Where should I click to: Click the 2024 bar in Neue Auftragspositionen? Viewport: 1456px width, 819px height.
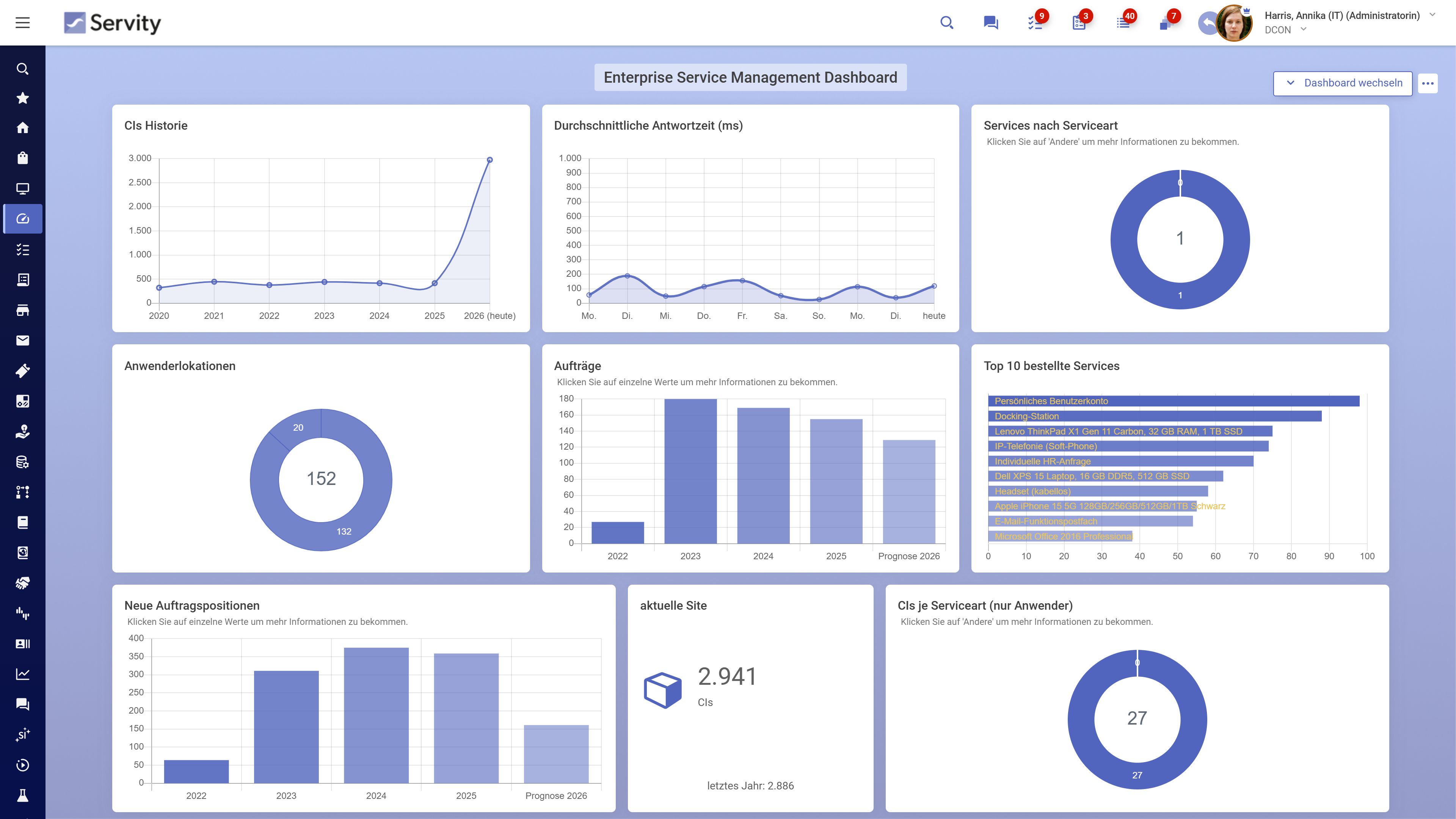click(376, 715)
